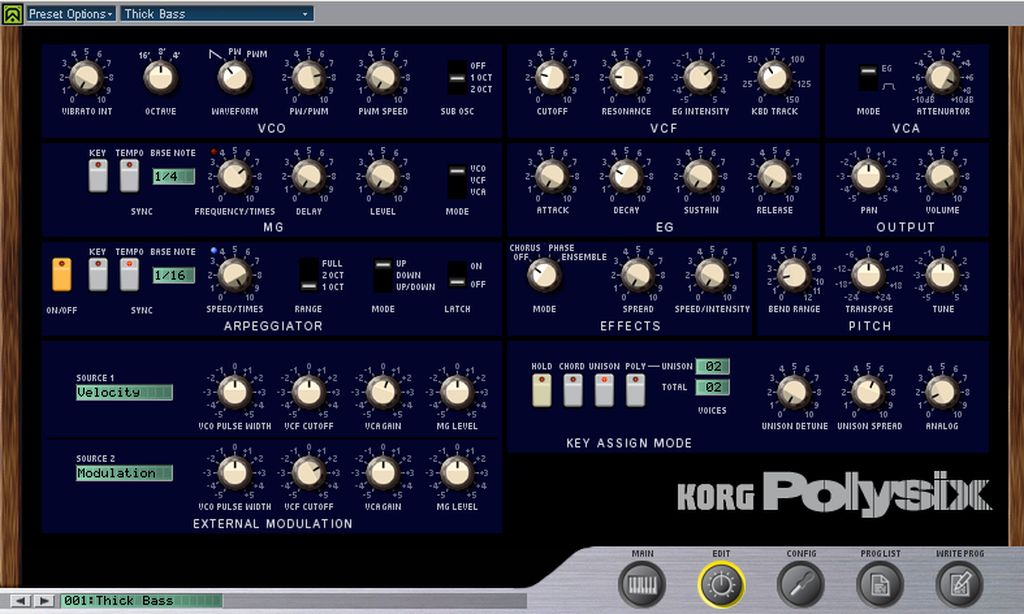Click the Arpeggiator RANGE switch
The width and height of the screenshot is (1024, 614).
pos(308,275)
